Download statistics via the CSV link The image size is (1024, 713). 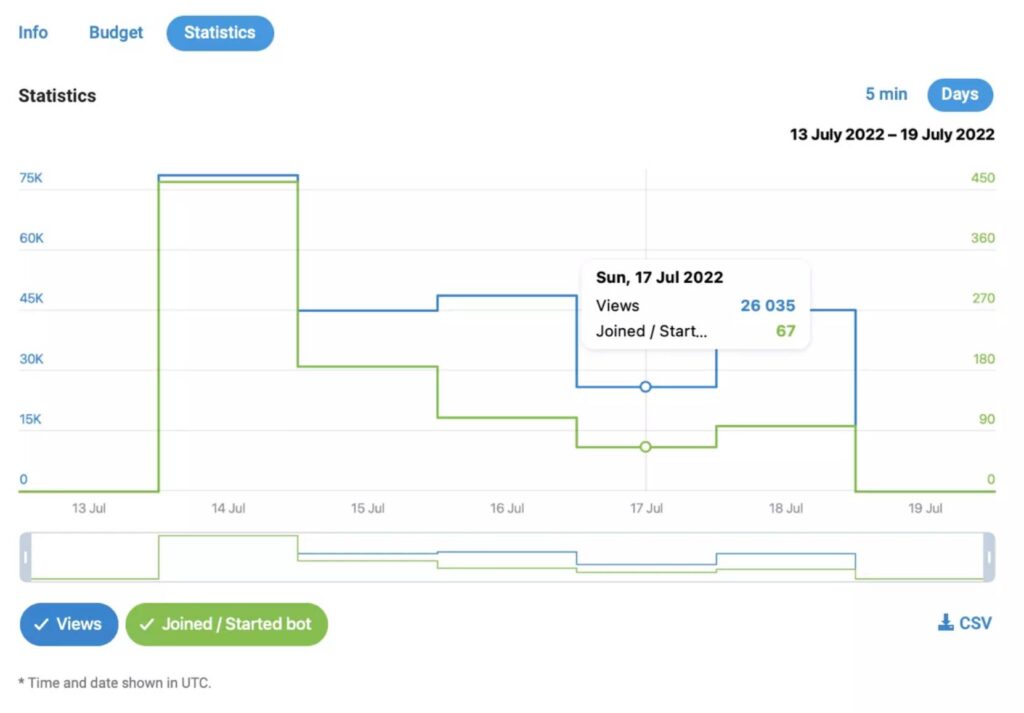pos(965,623)
